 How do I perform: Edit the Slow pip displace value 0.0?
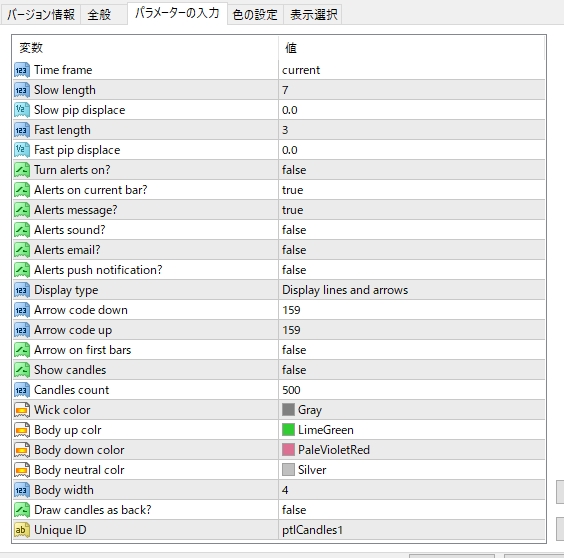412,110
